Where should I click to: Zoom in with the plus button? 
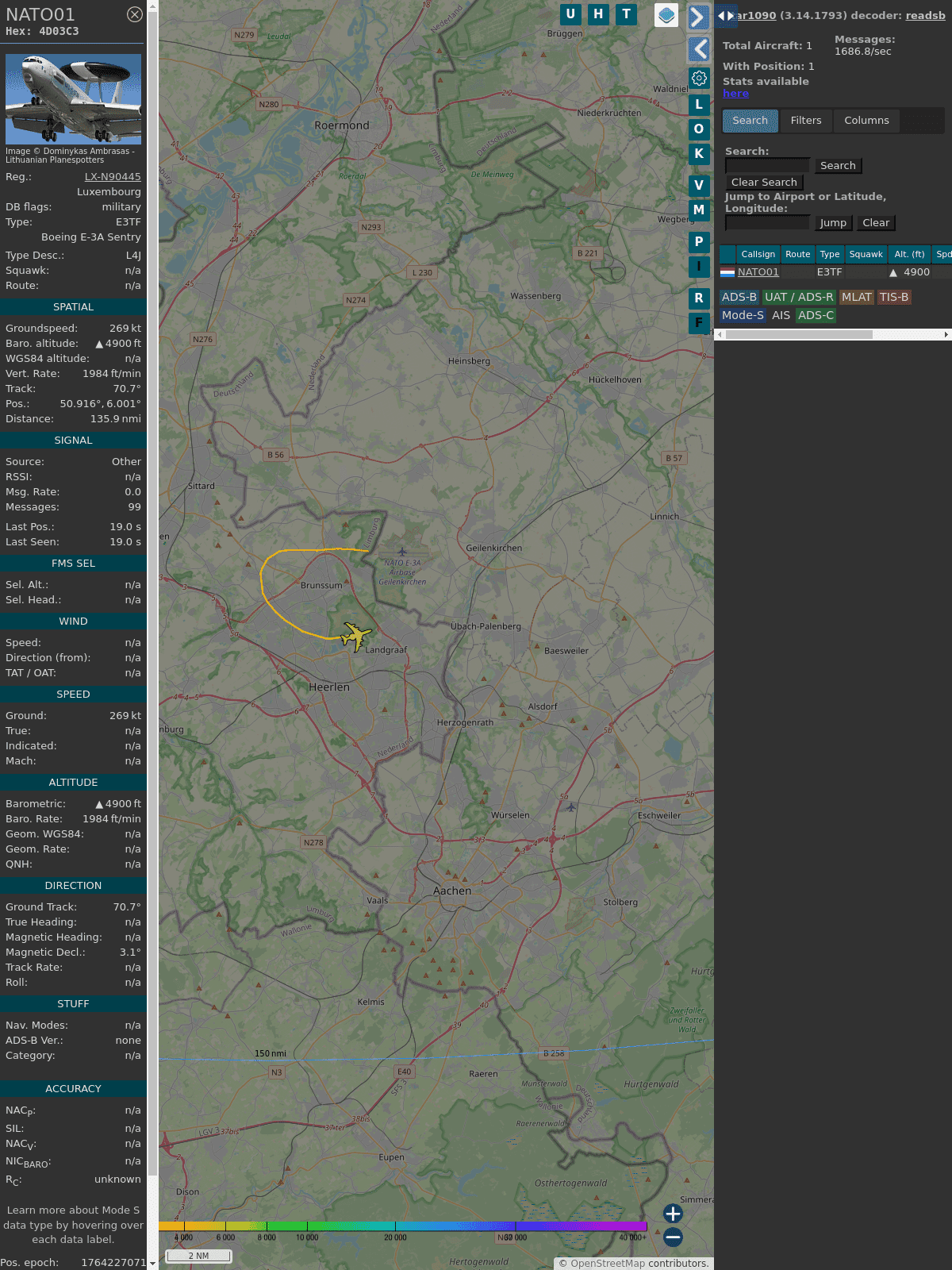[x=673, y=1213]
